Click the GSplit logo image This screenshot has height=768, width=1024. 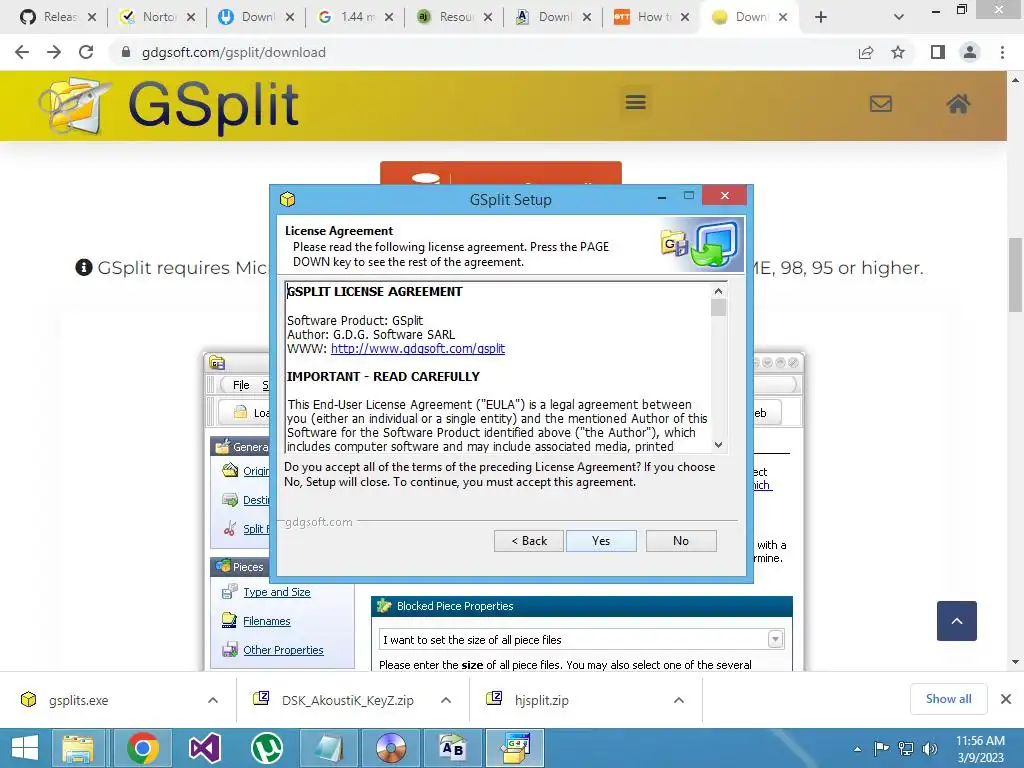tap(170, 106)
